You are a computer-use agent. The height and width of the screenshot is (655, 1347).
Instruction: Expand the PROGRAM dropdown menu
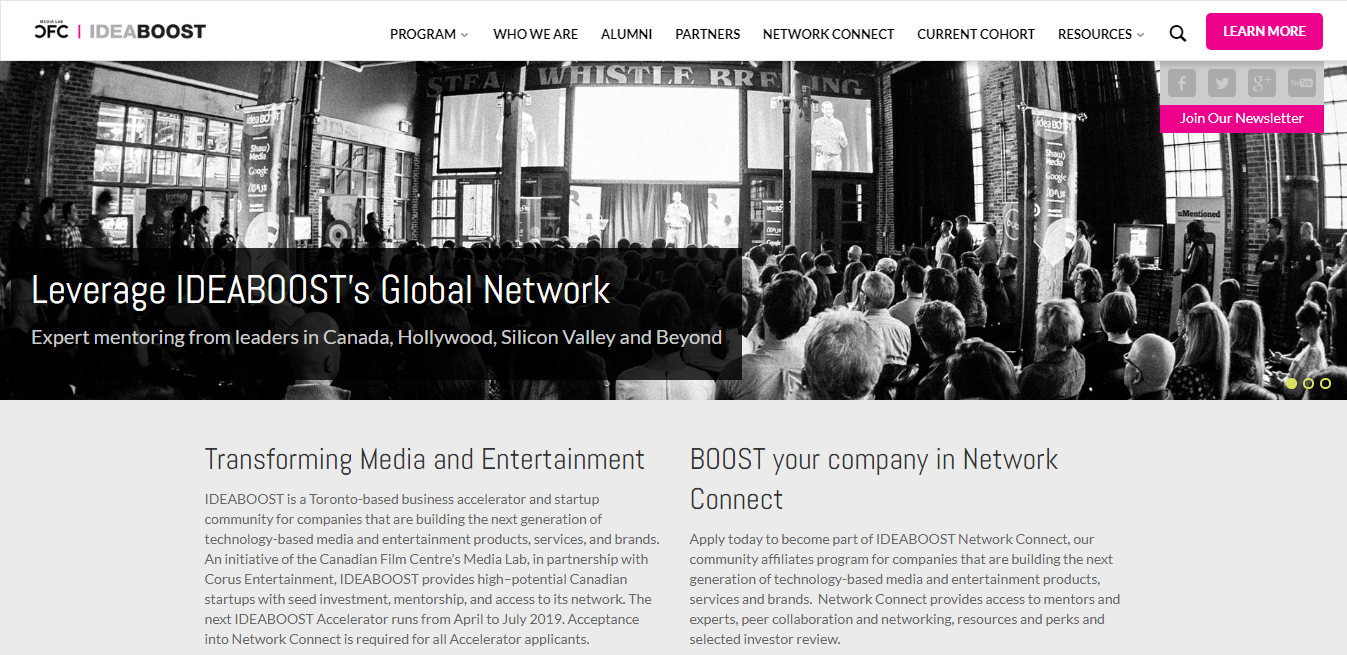tap(429, 34)
